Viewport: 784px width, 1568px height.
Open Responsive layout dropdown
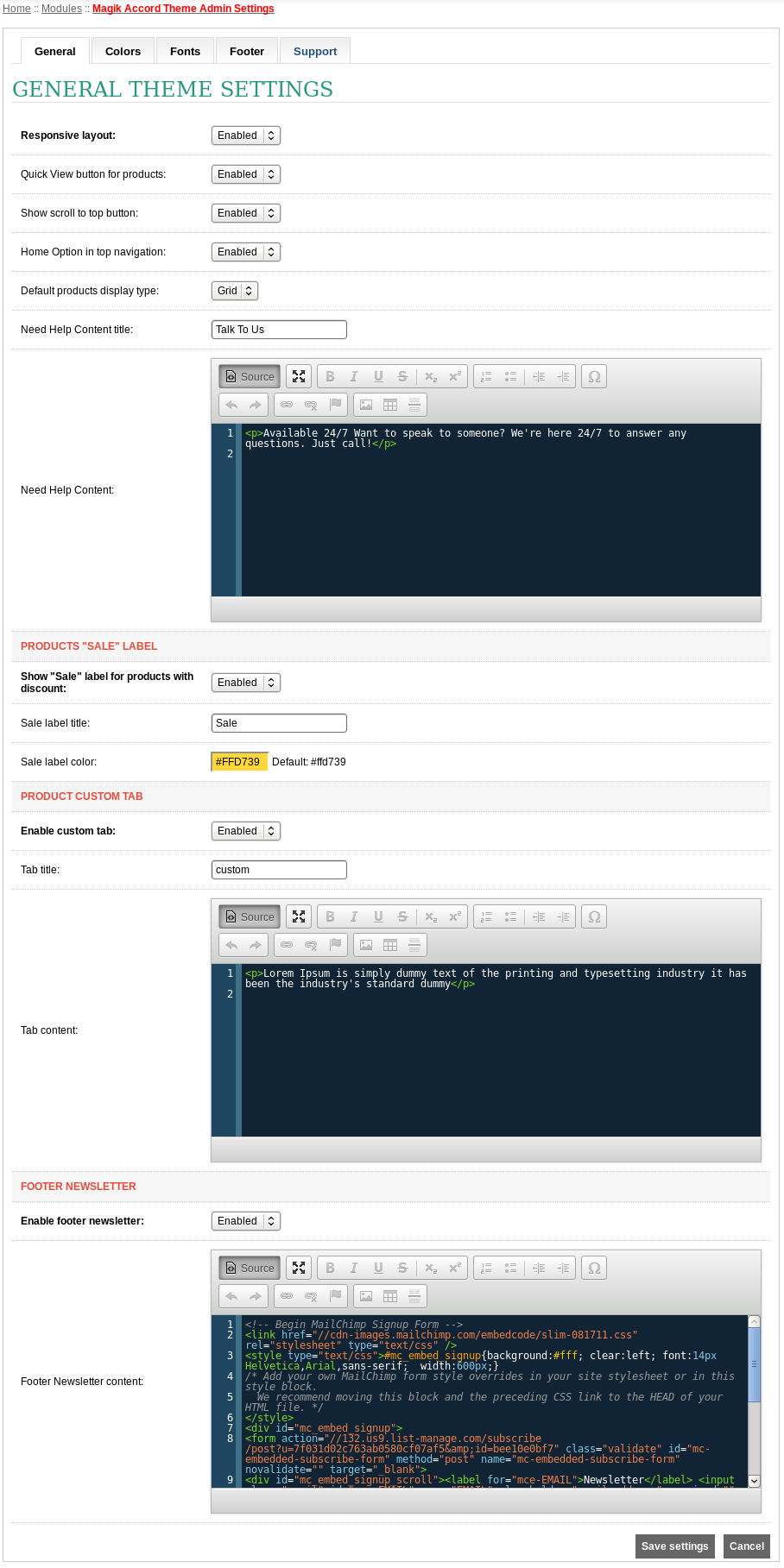(246, 135)
